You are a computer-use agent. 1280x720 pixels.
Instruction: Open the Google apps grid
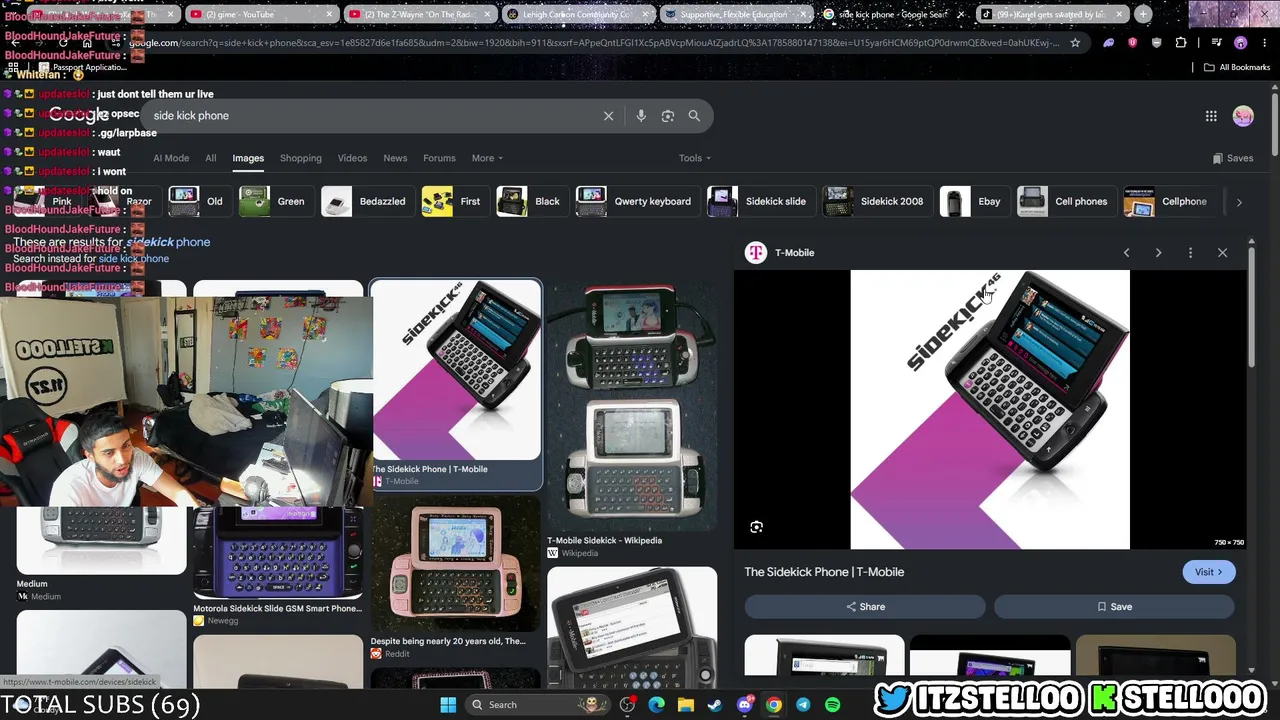click(1211, 116)
